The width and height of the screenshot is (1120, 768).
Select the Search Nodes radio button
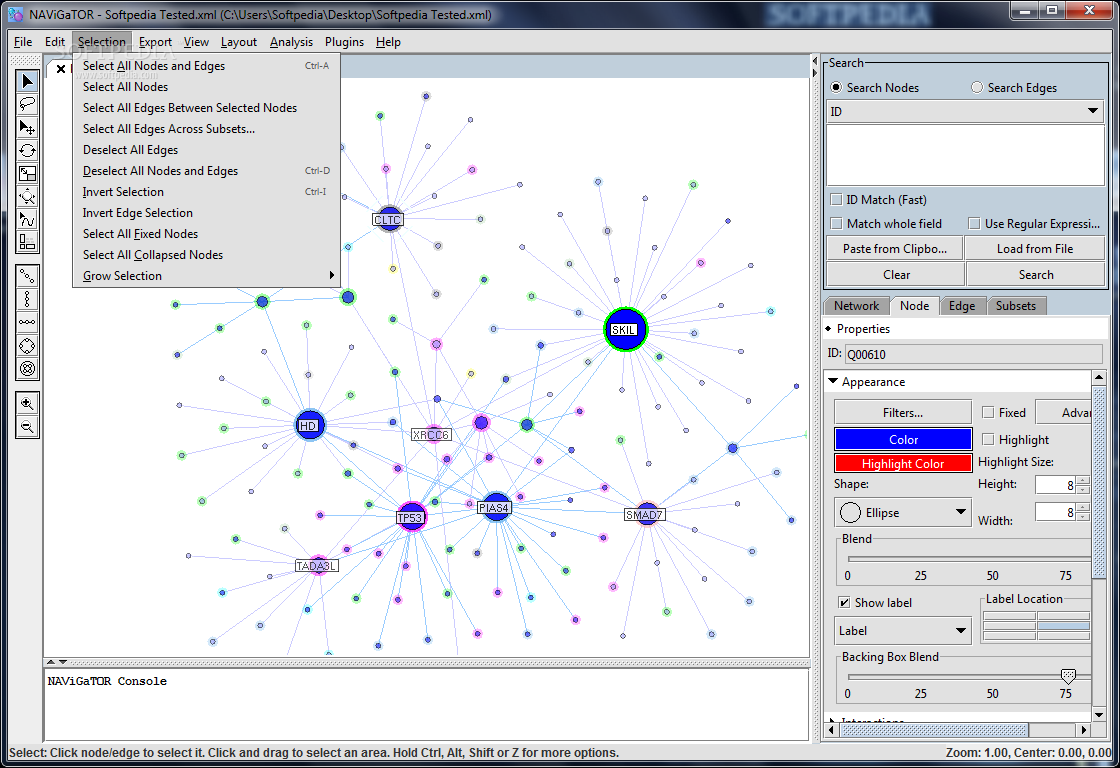(836, 87)
